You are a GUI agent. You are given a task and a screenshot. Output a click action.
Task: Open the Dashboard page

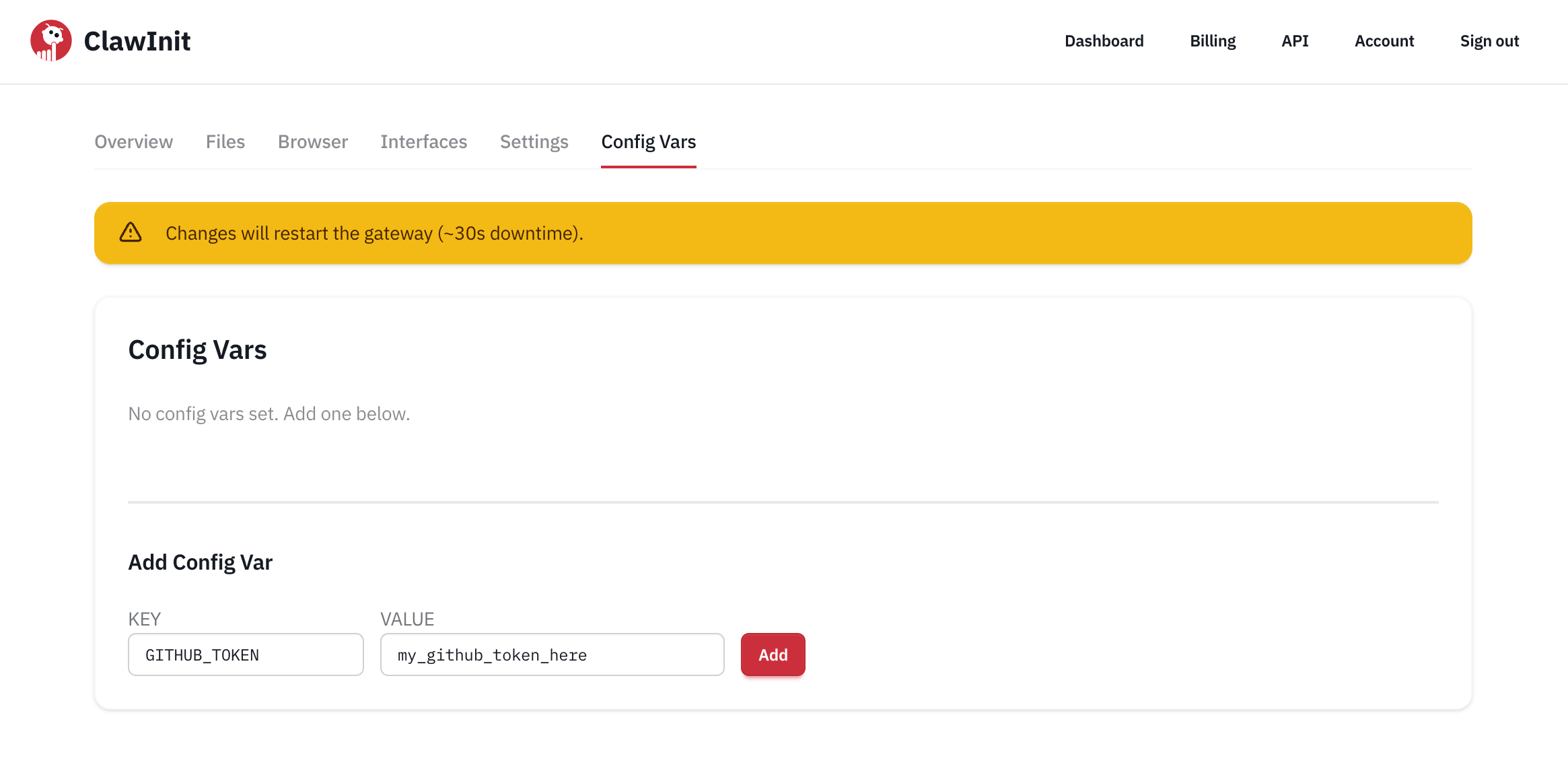(x=1104, y=40)
